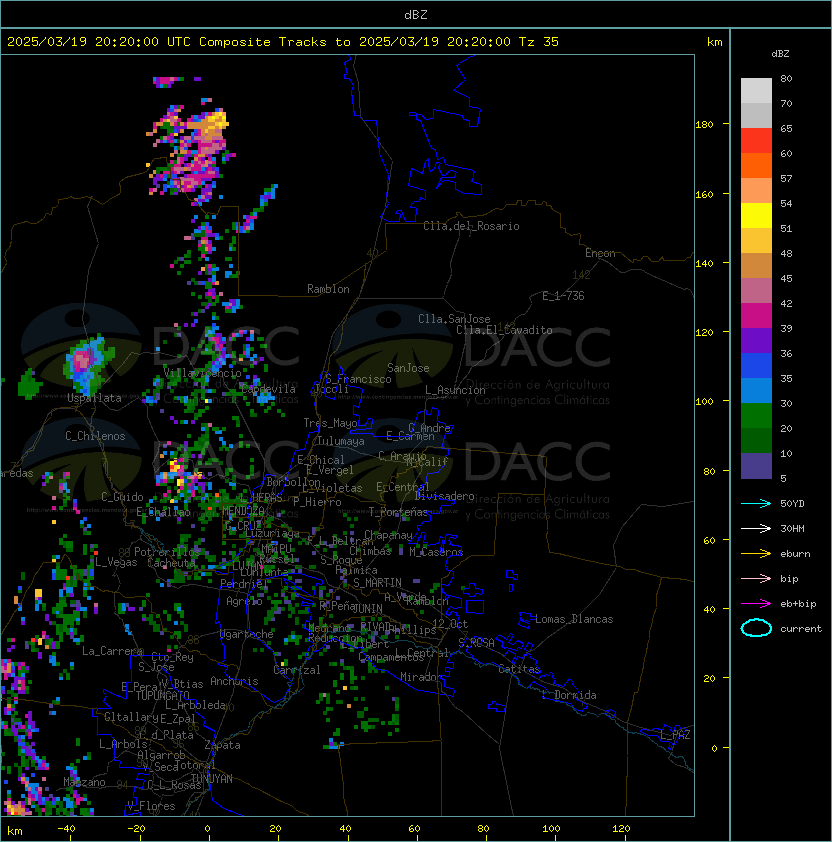Click the 'Catitas' map label
This screenshot has width=832, height=842.
519,669
